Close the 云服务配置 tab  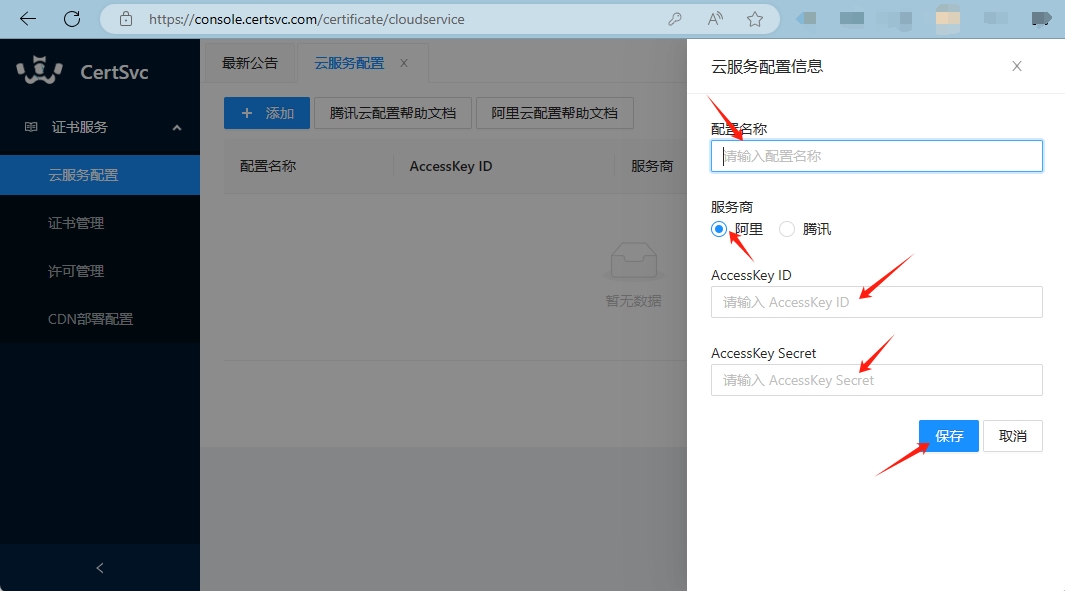pos(404,62)
